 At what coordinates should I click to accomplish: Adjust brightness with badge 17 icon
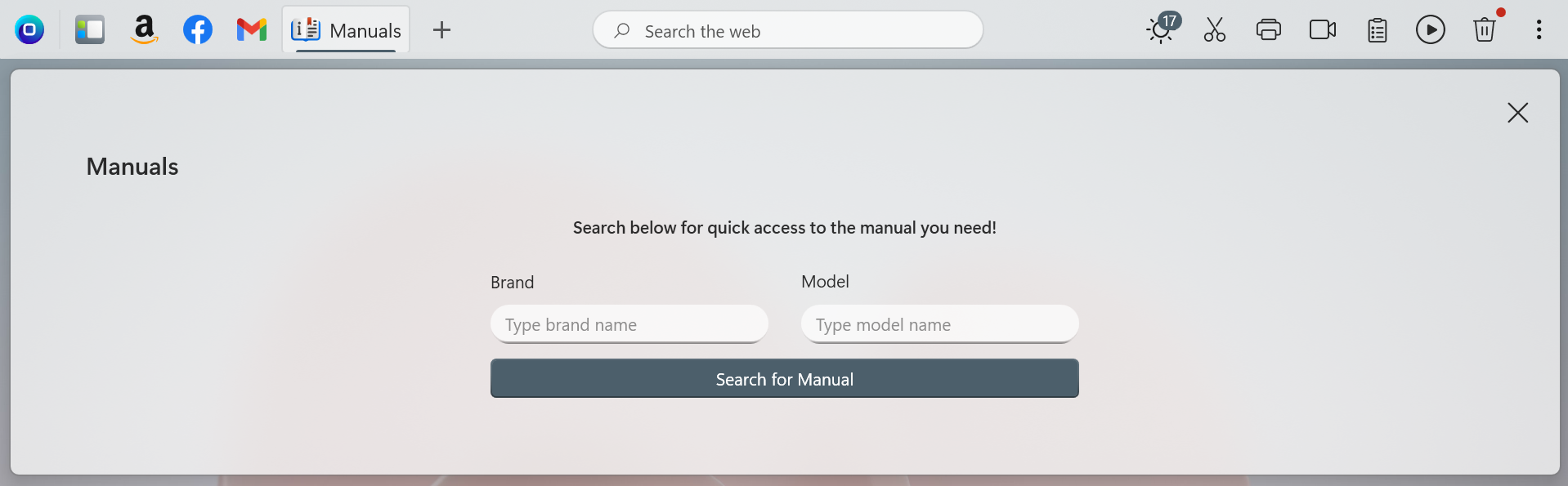pyautogui.click(x=1159, y=31)
